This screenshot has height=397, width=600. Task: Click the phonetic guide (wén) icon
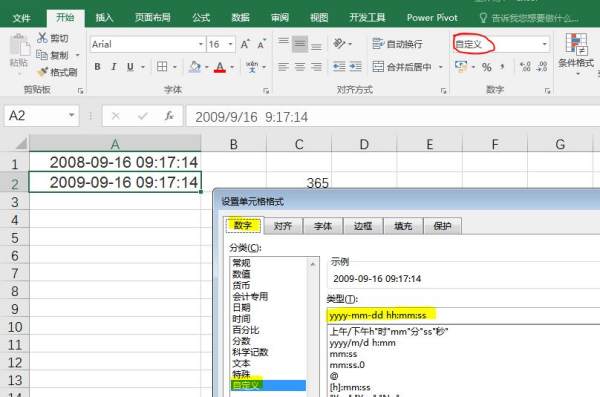(x=252, y=67)
